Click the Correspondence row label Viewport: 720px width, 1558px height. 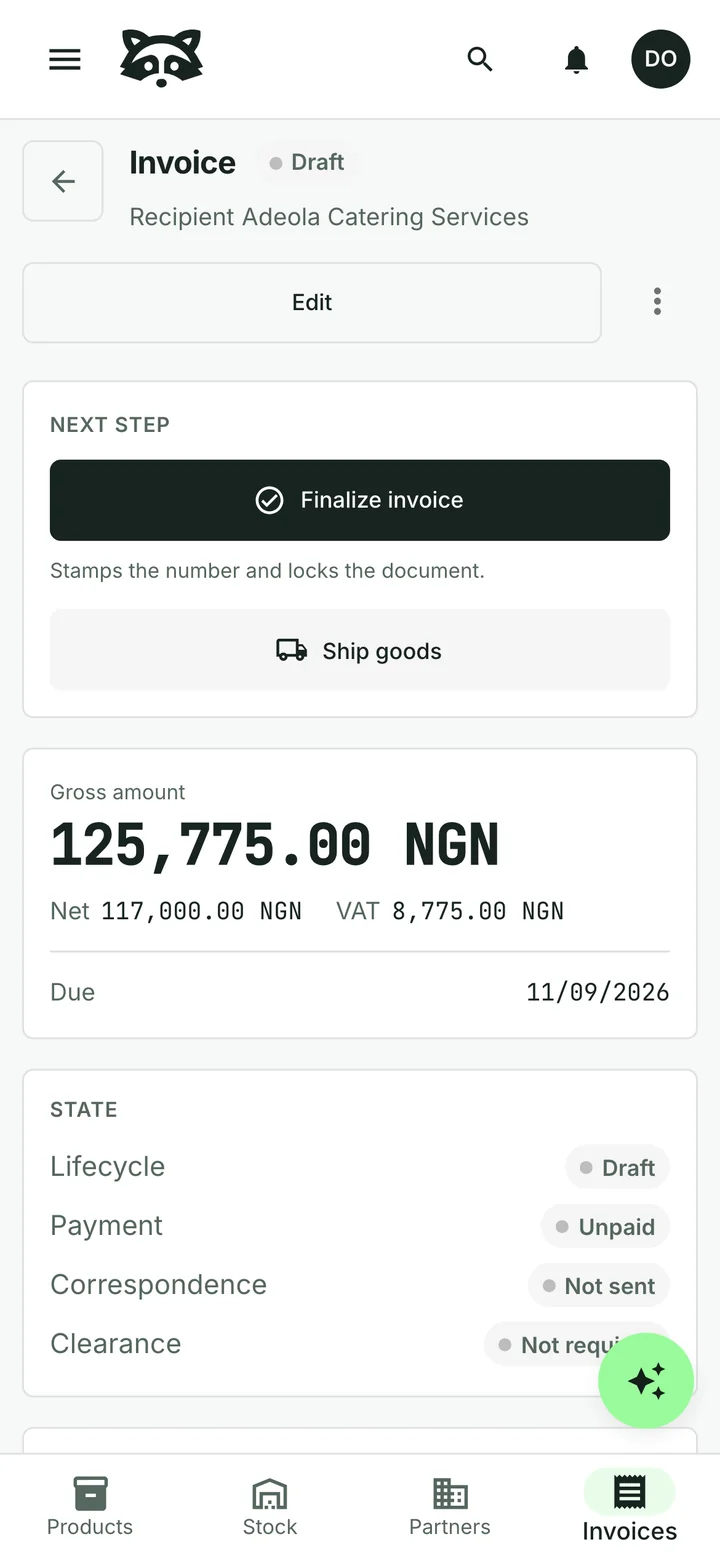pyautogui.click(x=158, y=1285)
